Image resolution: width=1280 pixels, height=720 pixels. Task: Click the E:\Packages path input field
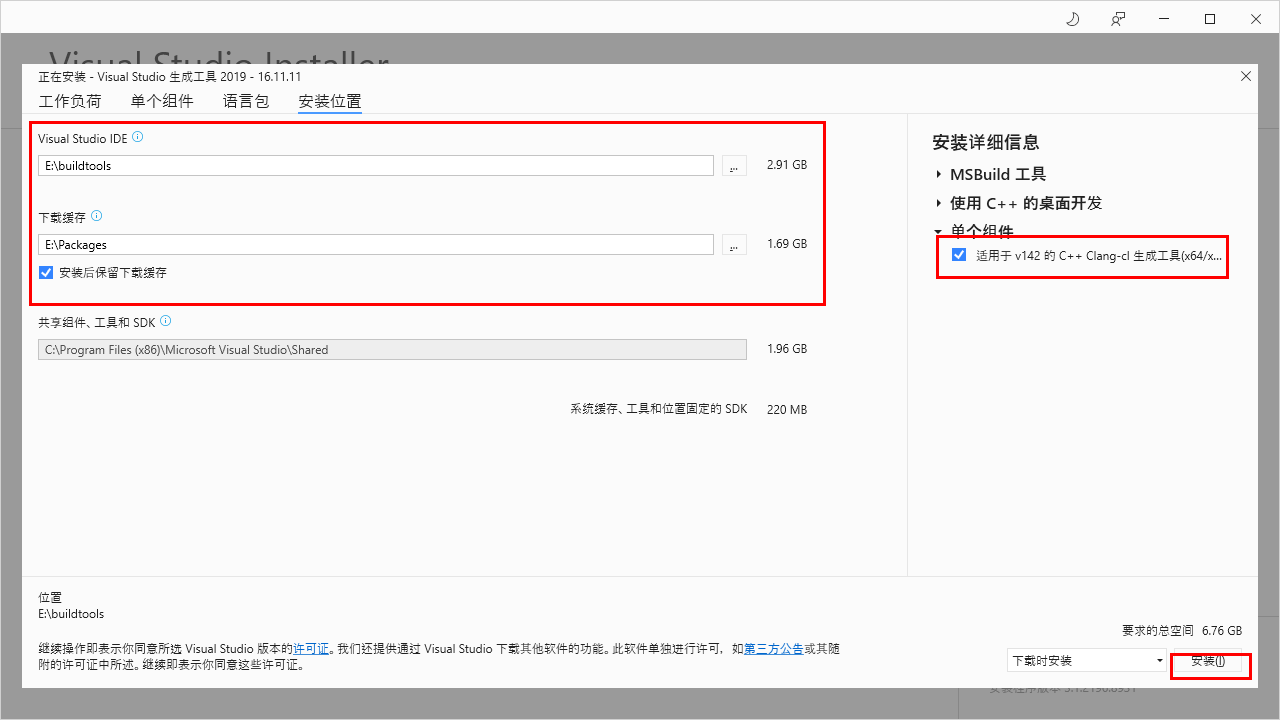click(x=376, y=244)
